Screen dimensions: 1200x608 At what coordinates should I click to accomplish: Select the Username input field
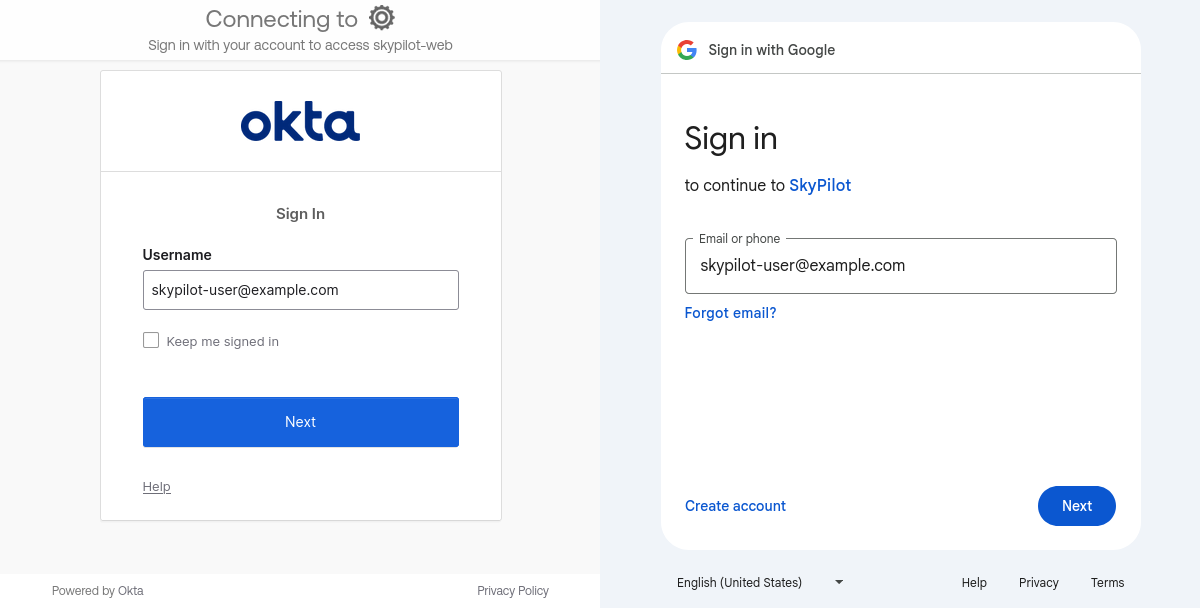click(300, 290)
